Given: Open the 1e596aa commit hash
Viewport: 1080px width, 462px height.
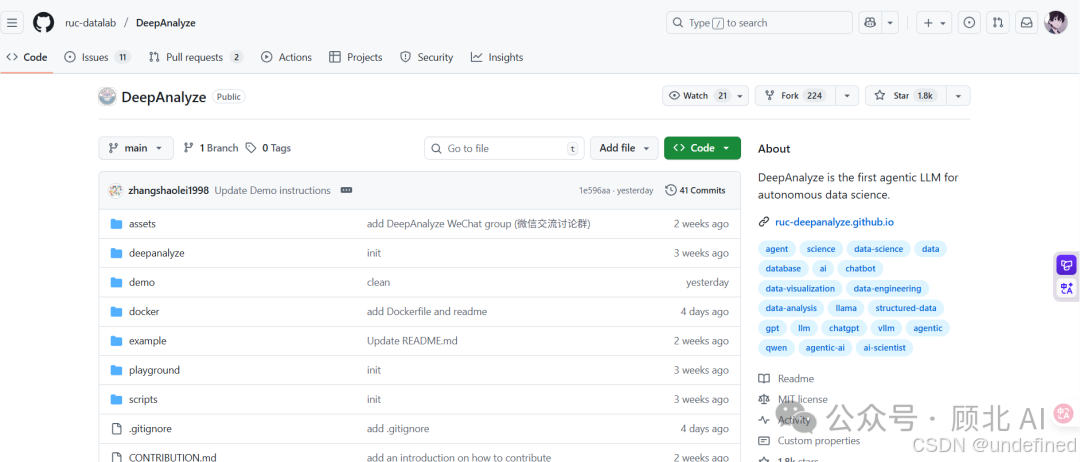Looking at the screenshot, I should coord(594,191).
